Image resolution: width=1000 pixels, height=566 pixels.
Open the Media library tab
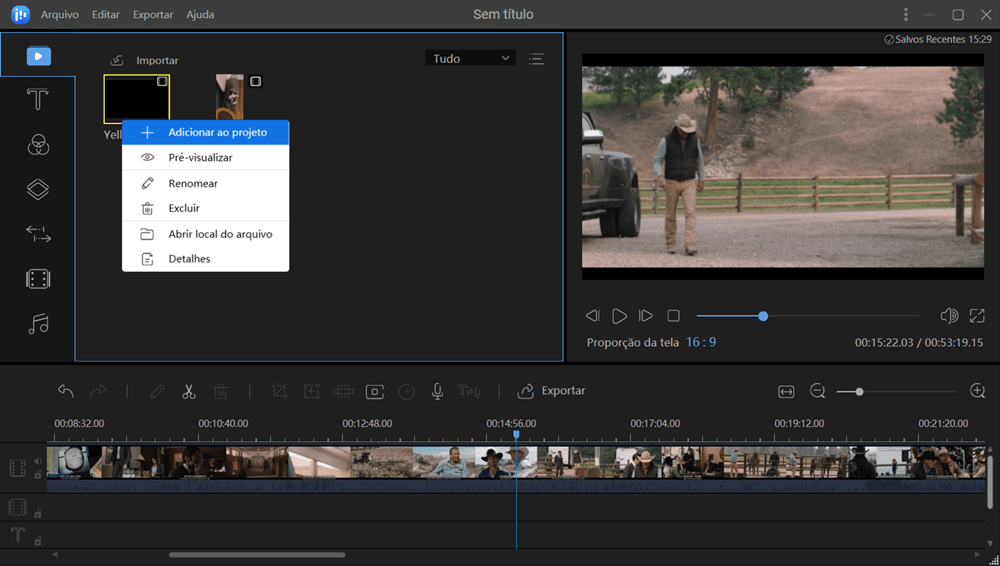(38, 56)
